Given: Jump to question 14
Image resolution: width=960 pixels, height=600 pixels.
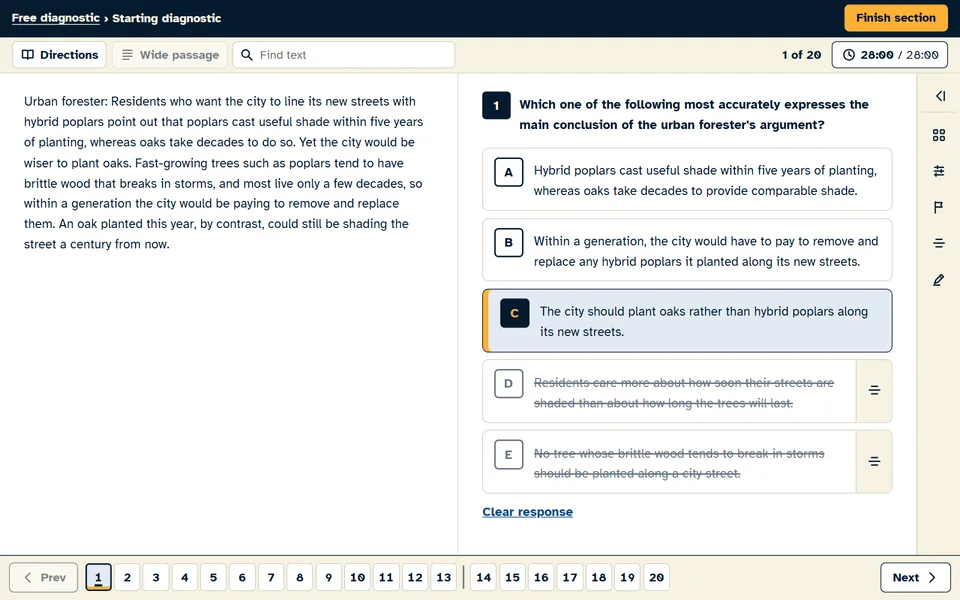Looking at the screenshot, I should pos(484,577).
